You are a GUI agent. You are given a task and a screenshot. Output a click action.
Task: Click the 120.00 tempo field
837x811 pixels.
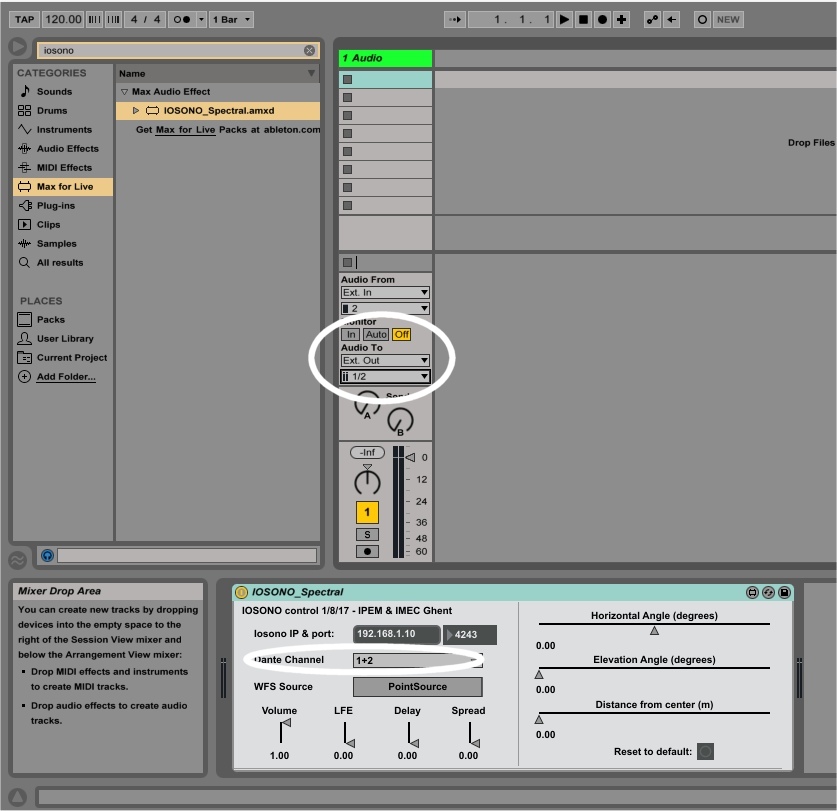(x=63, y=20)
